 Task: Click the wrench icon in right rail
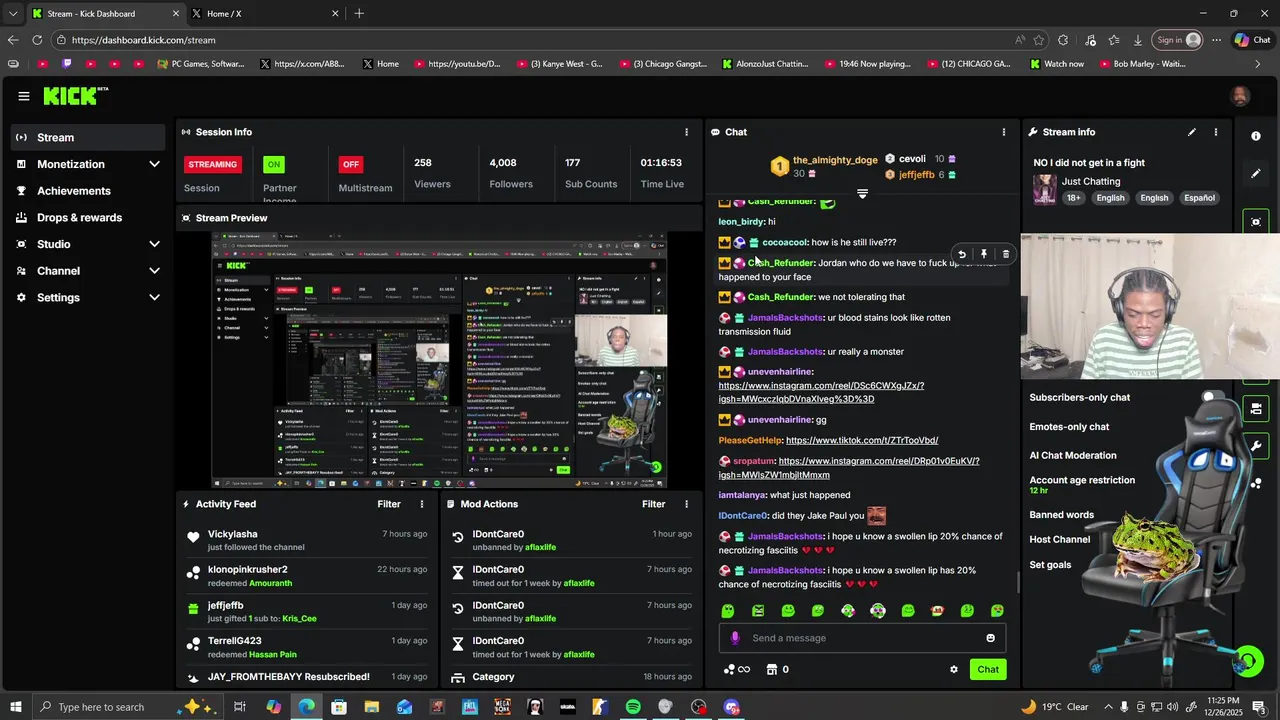coord(1256,446)
